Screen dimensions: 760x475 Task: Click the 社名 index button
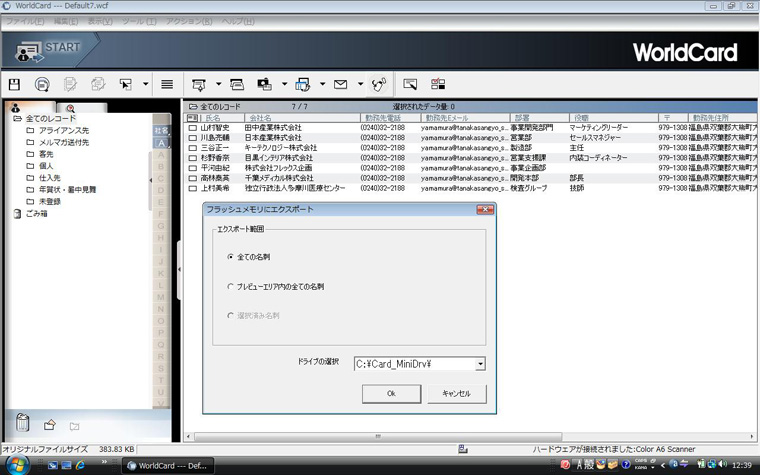(161, 131)
